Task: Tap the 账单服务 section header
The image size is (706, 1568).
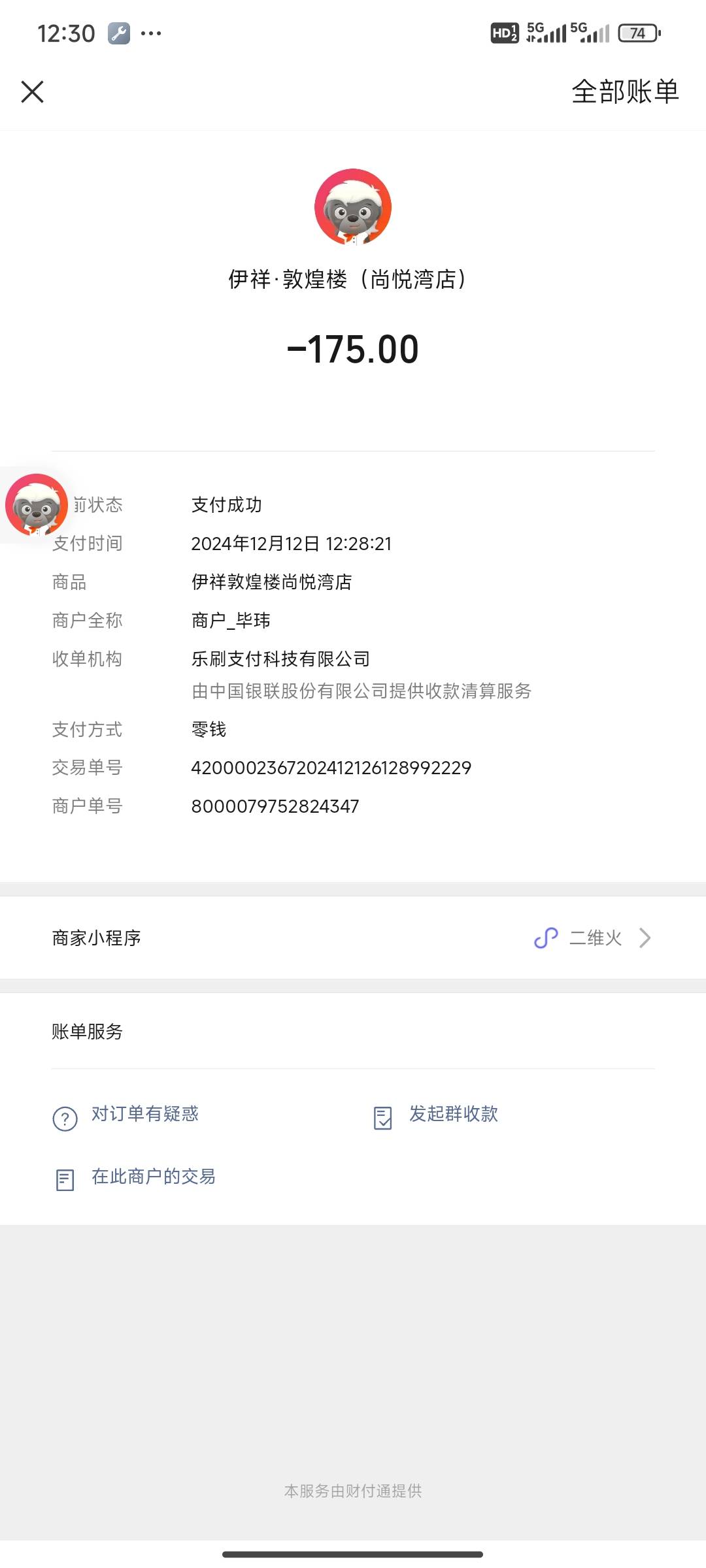Action: [x=88, y=1032]
